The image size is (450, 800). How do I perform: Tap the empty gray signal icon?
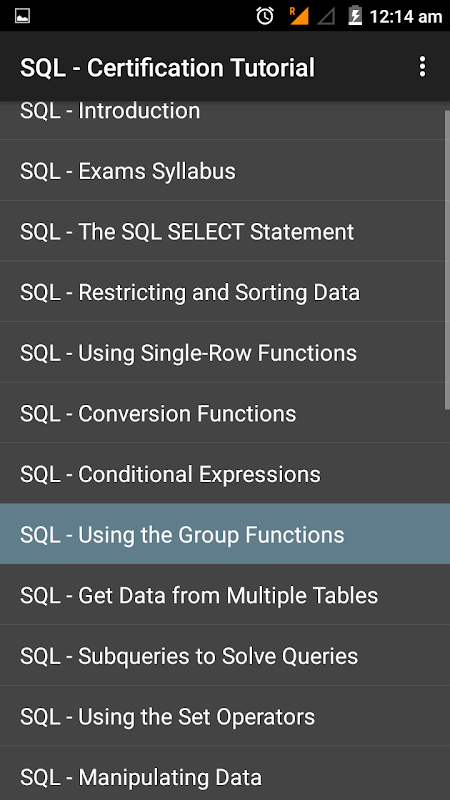(x=326, y=16)
